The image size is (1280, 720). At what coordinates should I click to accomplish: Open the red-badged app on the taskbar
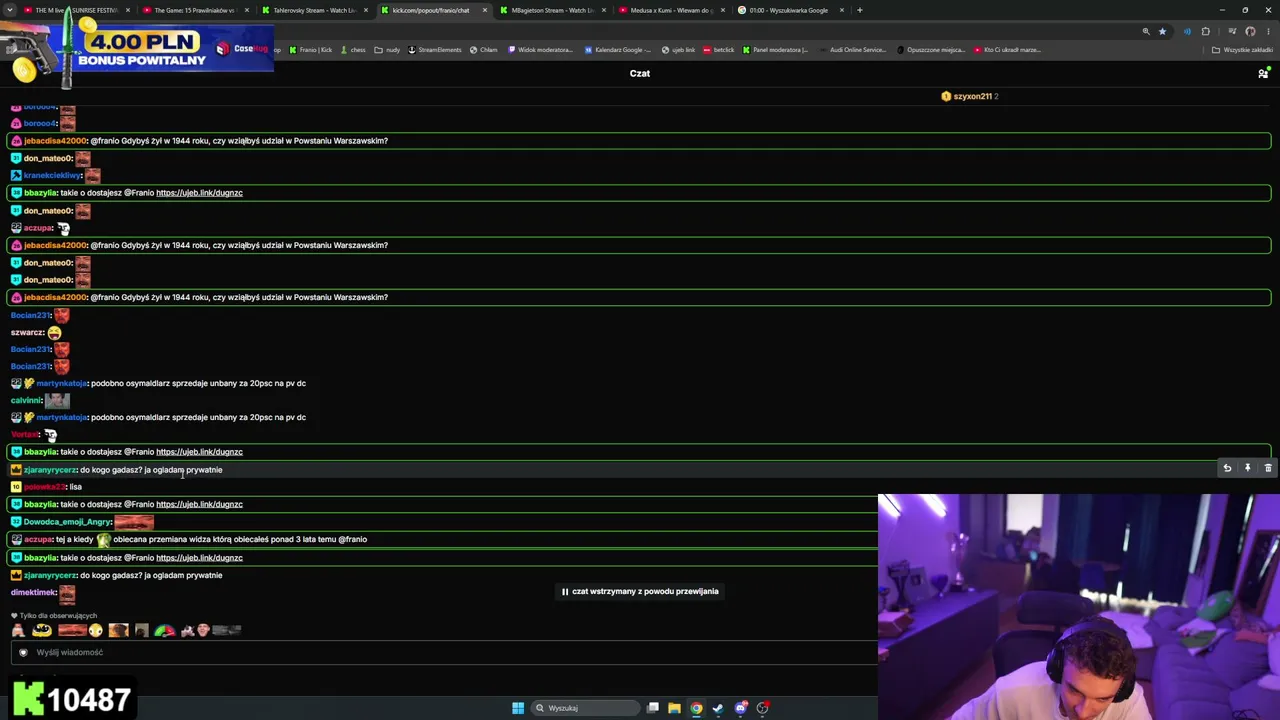(763, 708)
